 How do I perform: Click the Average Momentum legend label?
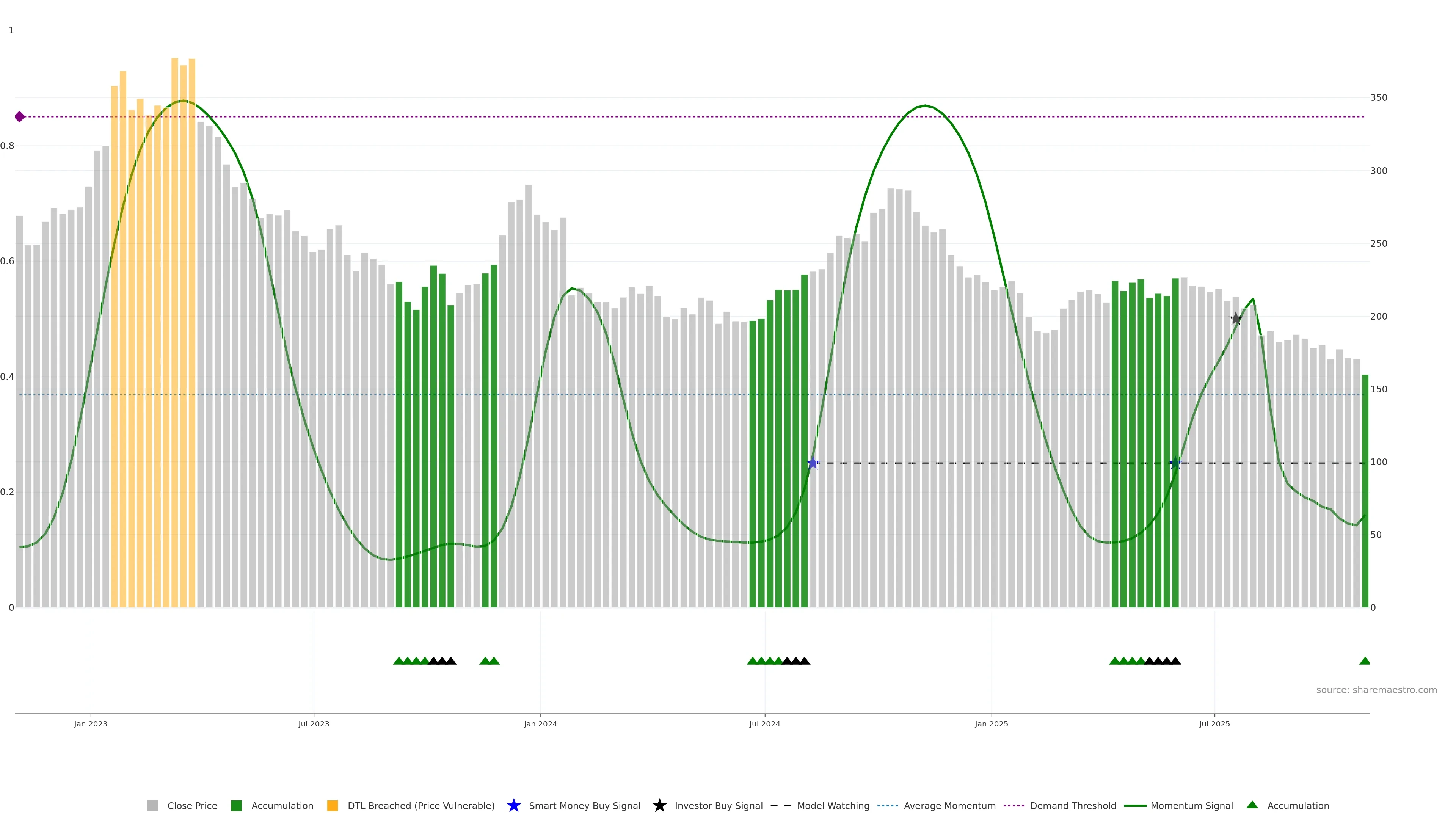(x=949, y=805)
